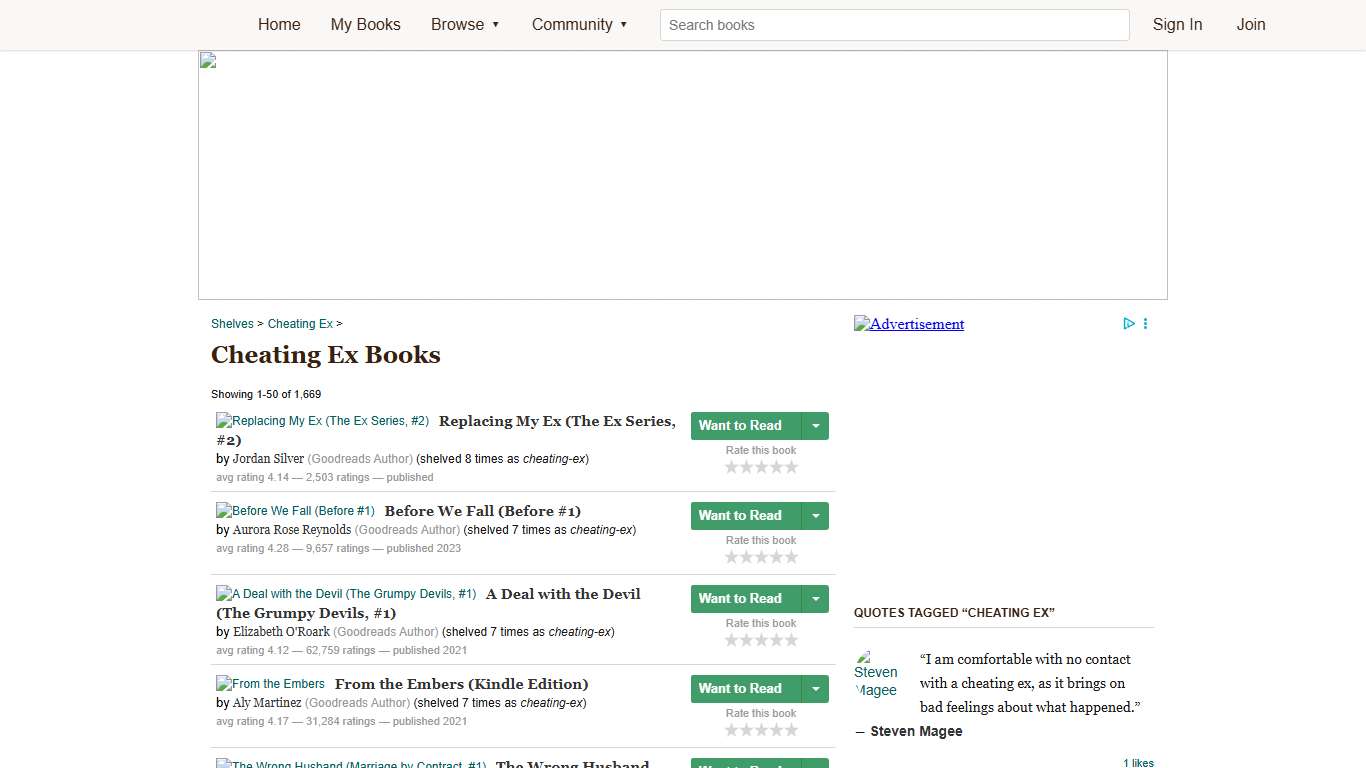The height and width of the screenshot is (768, 1366).
Task: Open the Cheating Ex breadcrumb link
Action: pyautogui.click(x=300, y=323)
